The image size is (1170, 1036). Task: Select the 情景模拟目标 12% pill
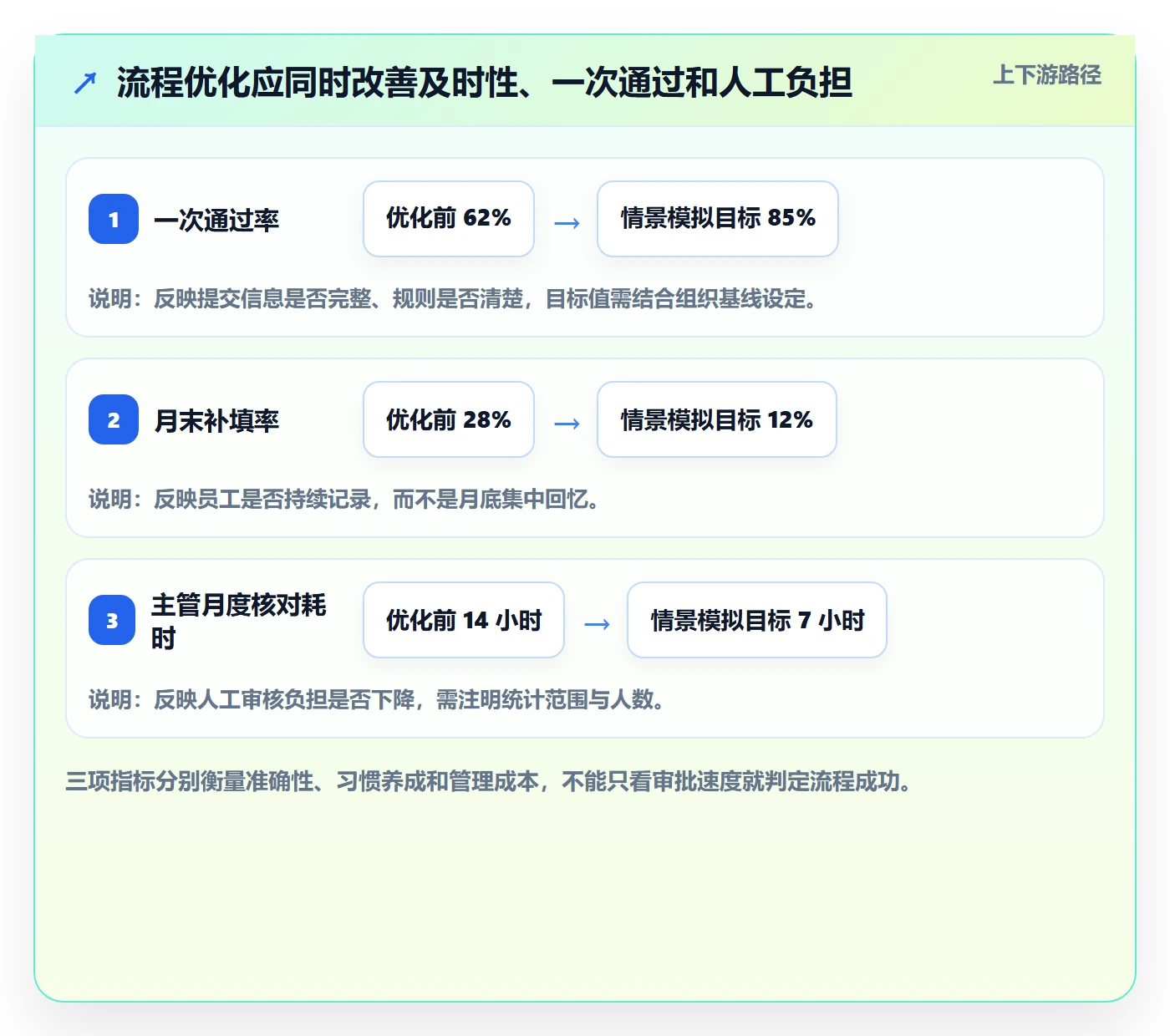717,419
